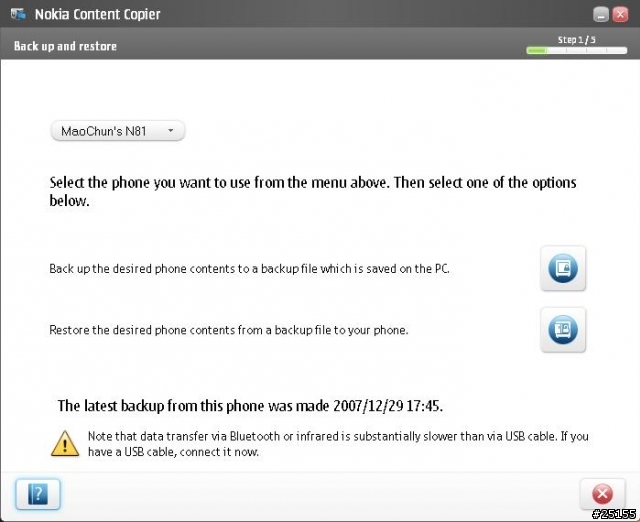Click the restore phone contents icon
Screen dimensions: 640x522
(x=563, y=329)
